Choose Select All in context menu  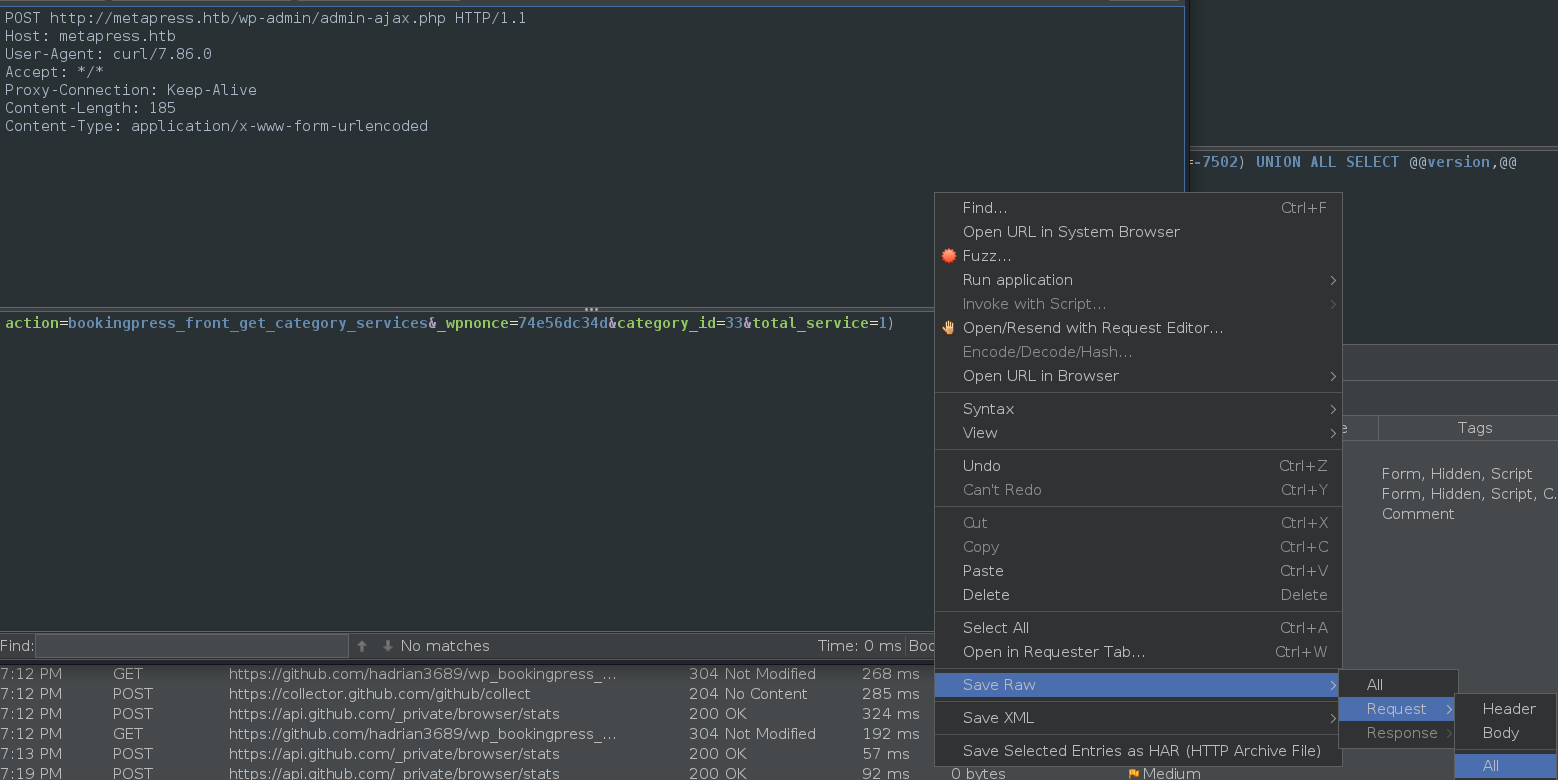tap(1138, 628)
